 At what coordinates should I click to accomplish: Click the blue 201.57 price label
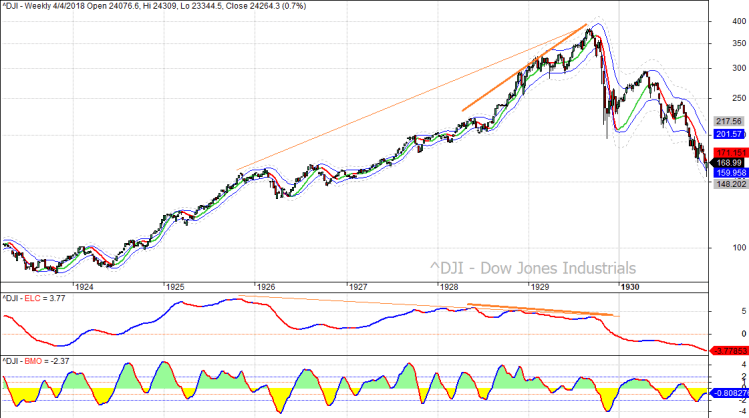click(x=727, y=134)
